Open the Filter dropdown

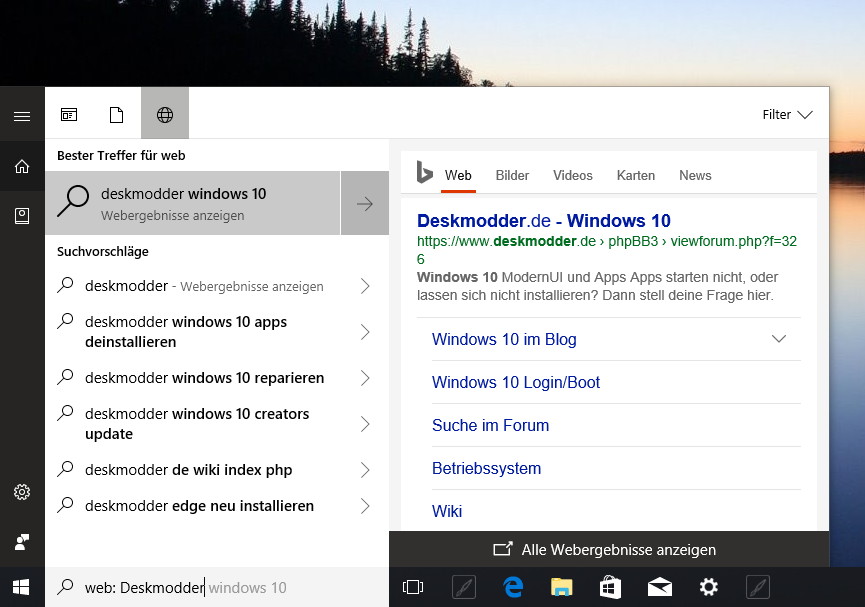pyautogui.click(x=787, y=115)
